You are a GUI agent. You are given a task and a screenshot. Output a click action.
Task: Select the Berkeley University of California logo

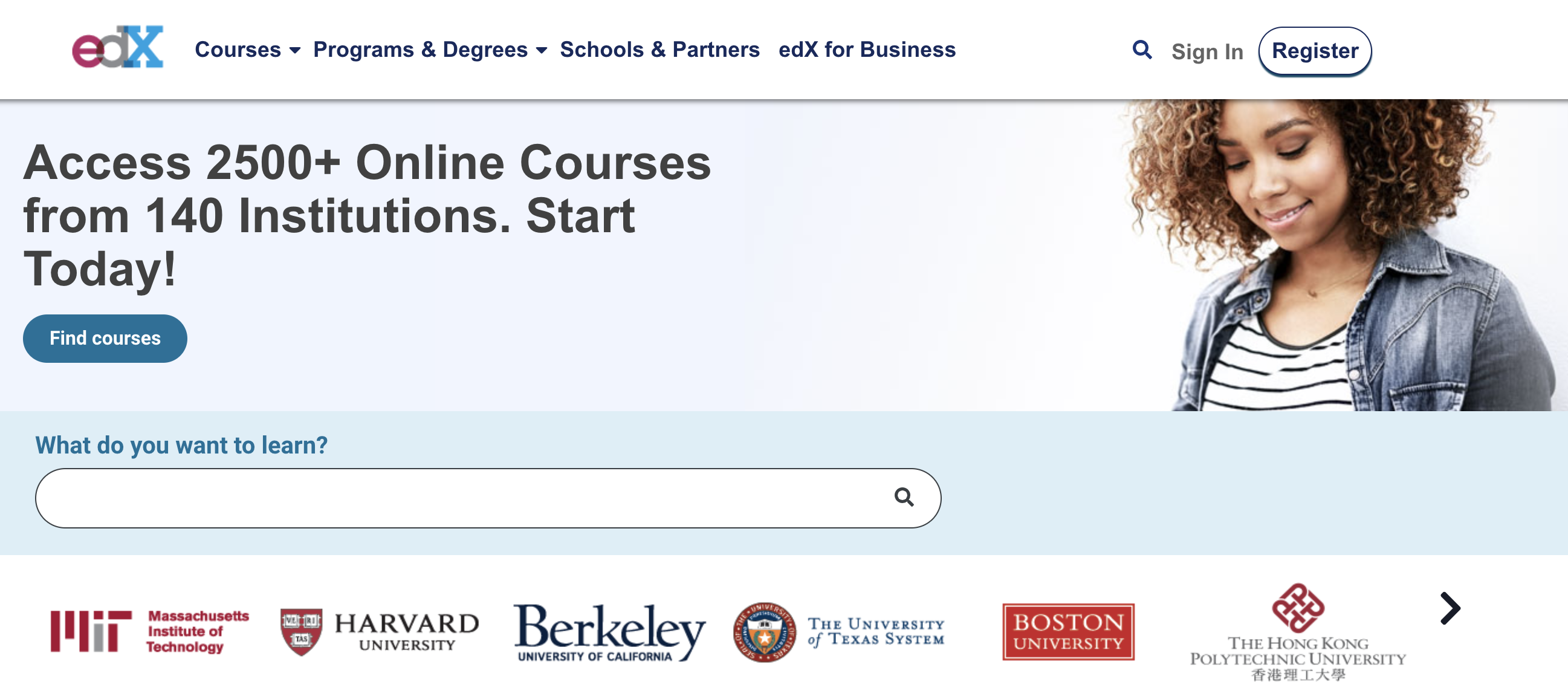click(x=609, y=632)
